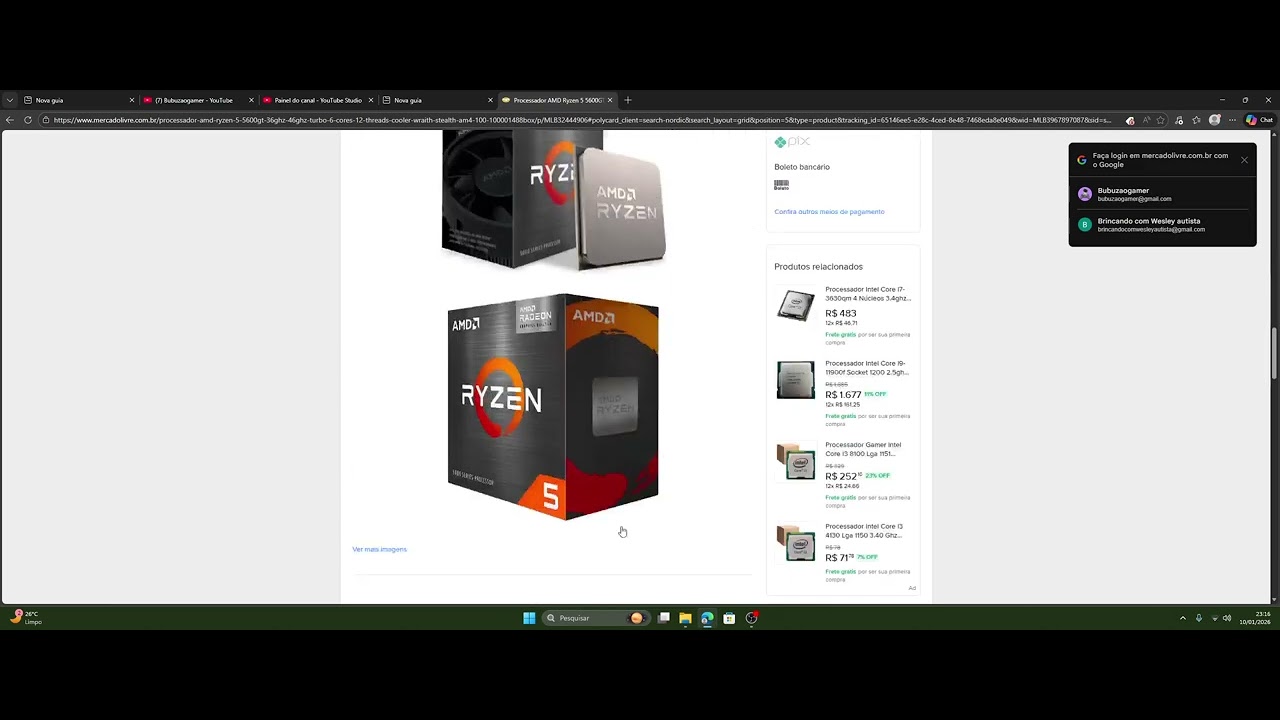Open the volume speaker icon in the tray
The width and height of the screenshot is (1280, 720).
[x=1227, y=618]
